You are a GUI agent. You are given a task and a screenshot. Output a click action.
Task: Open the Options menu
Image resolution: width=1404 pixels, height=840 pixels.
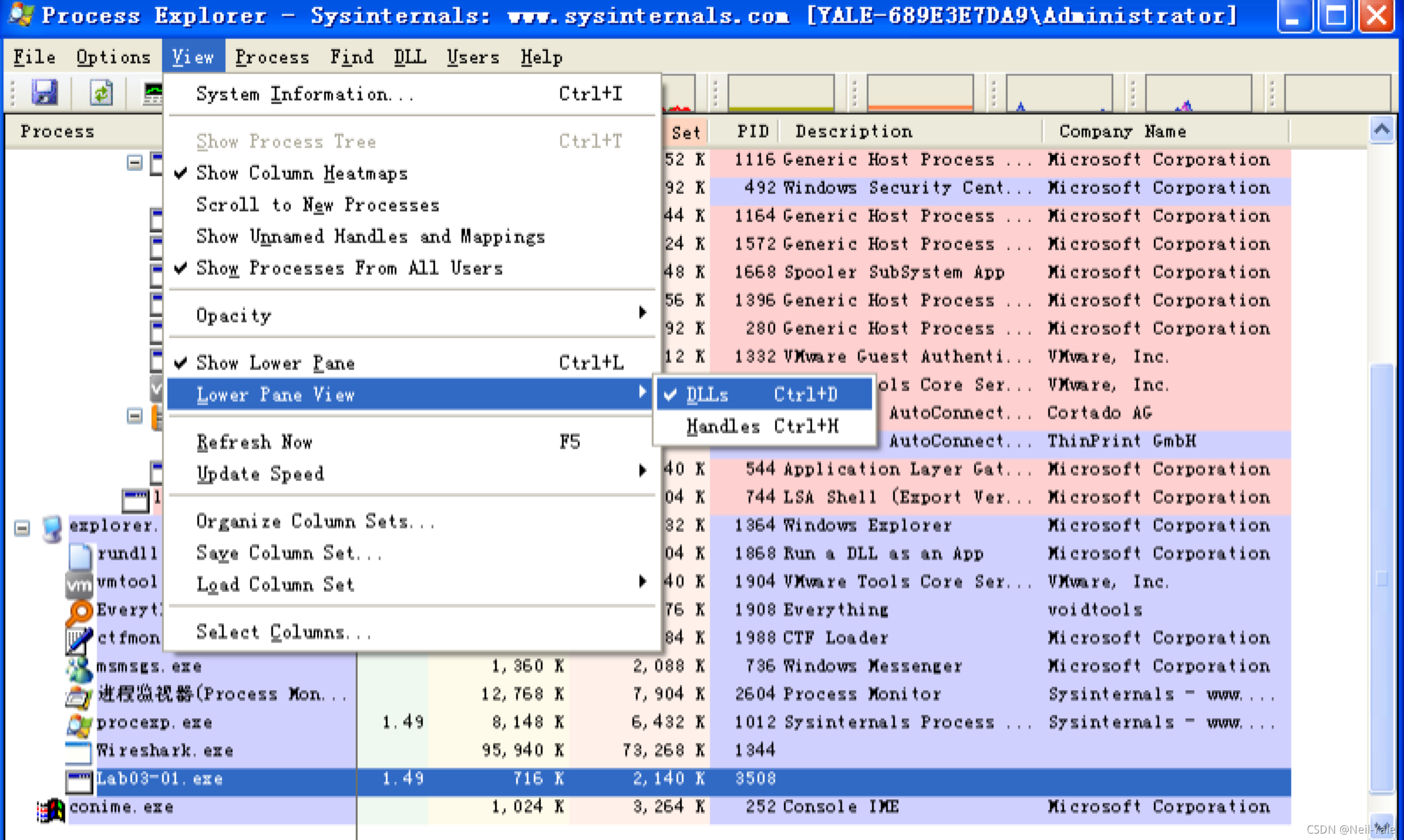113,57
